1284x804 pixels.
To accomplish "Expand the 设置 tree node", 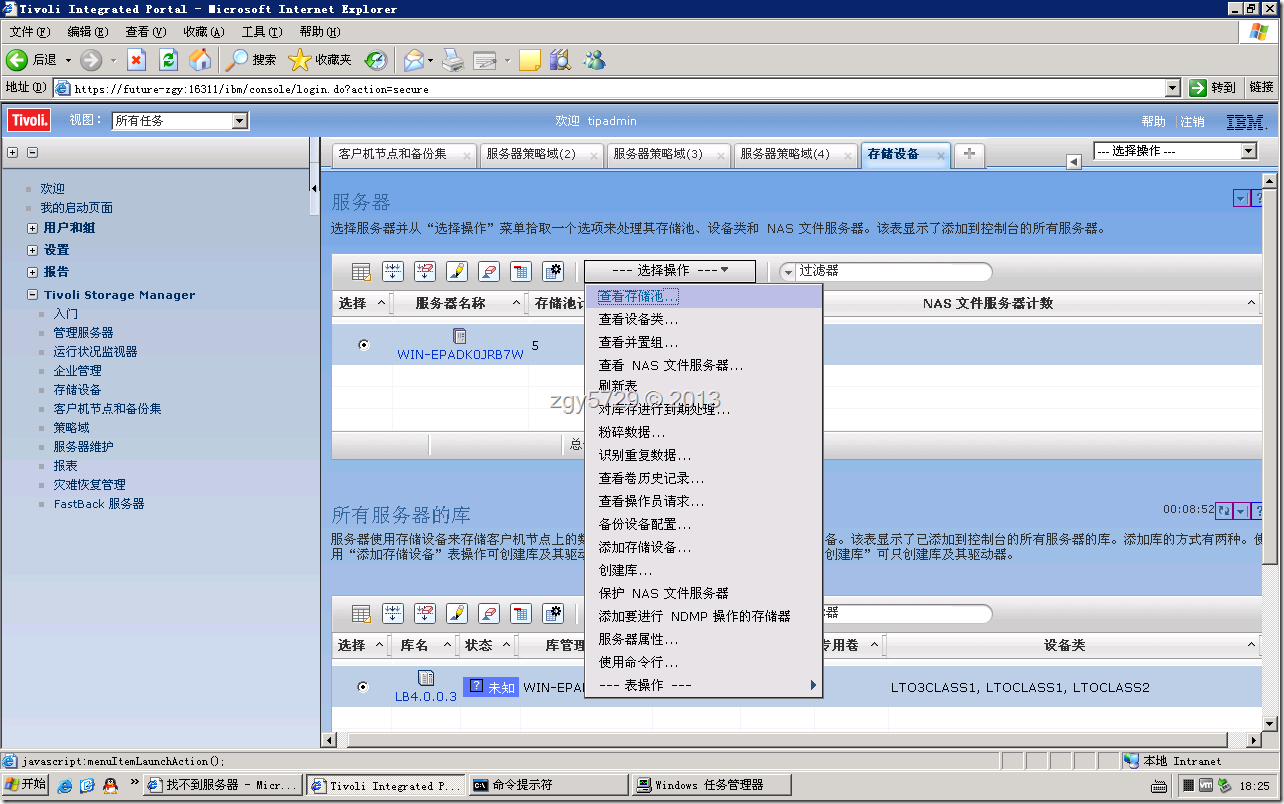I will coord(33,250).
